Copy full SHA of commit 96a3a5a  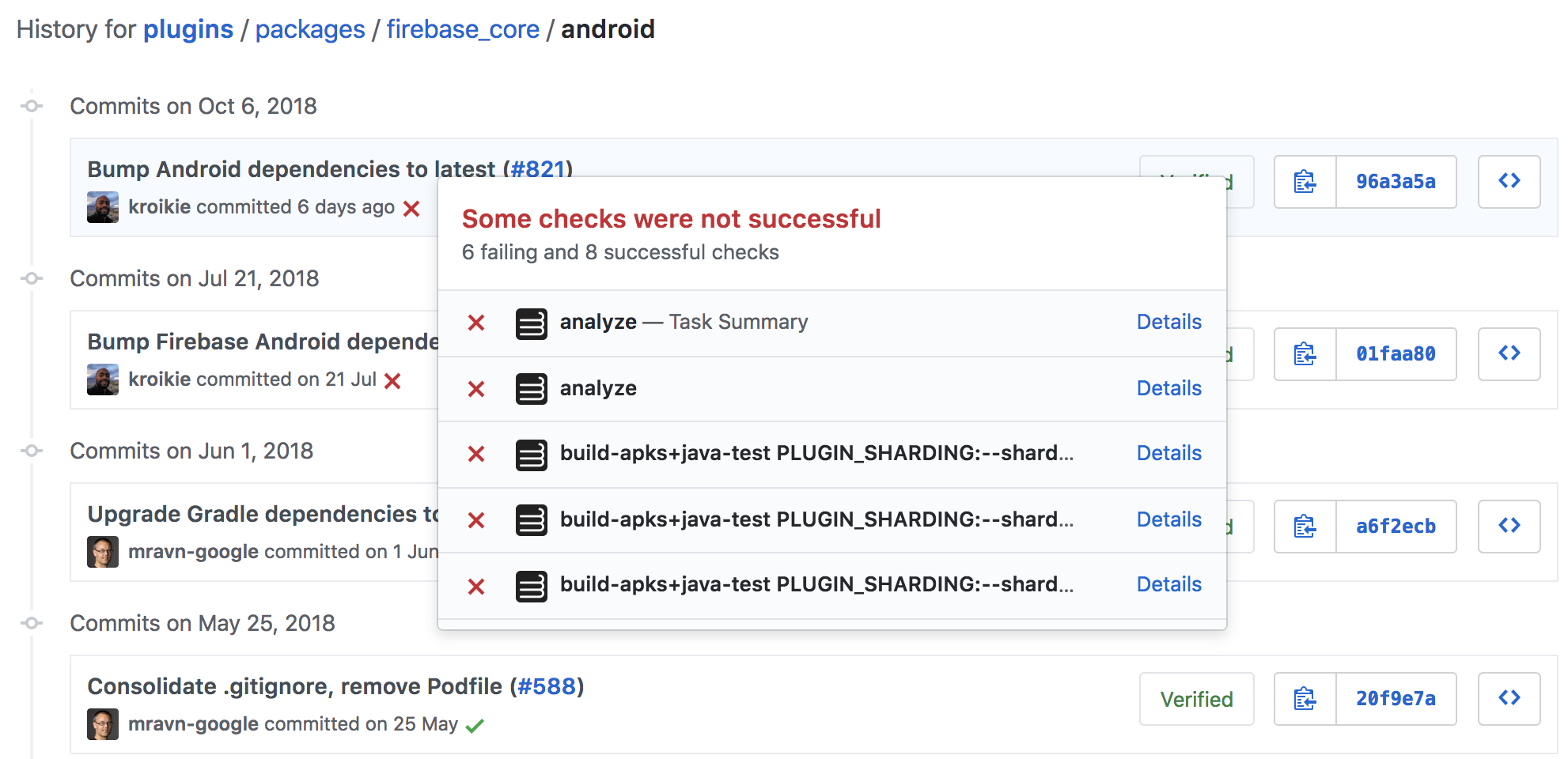pyautogui.click(x=1304, y=182)
